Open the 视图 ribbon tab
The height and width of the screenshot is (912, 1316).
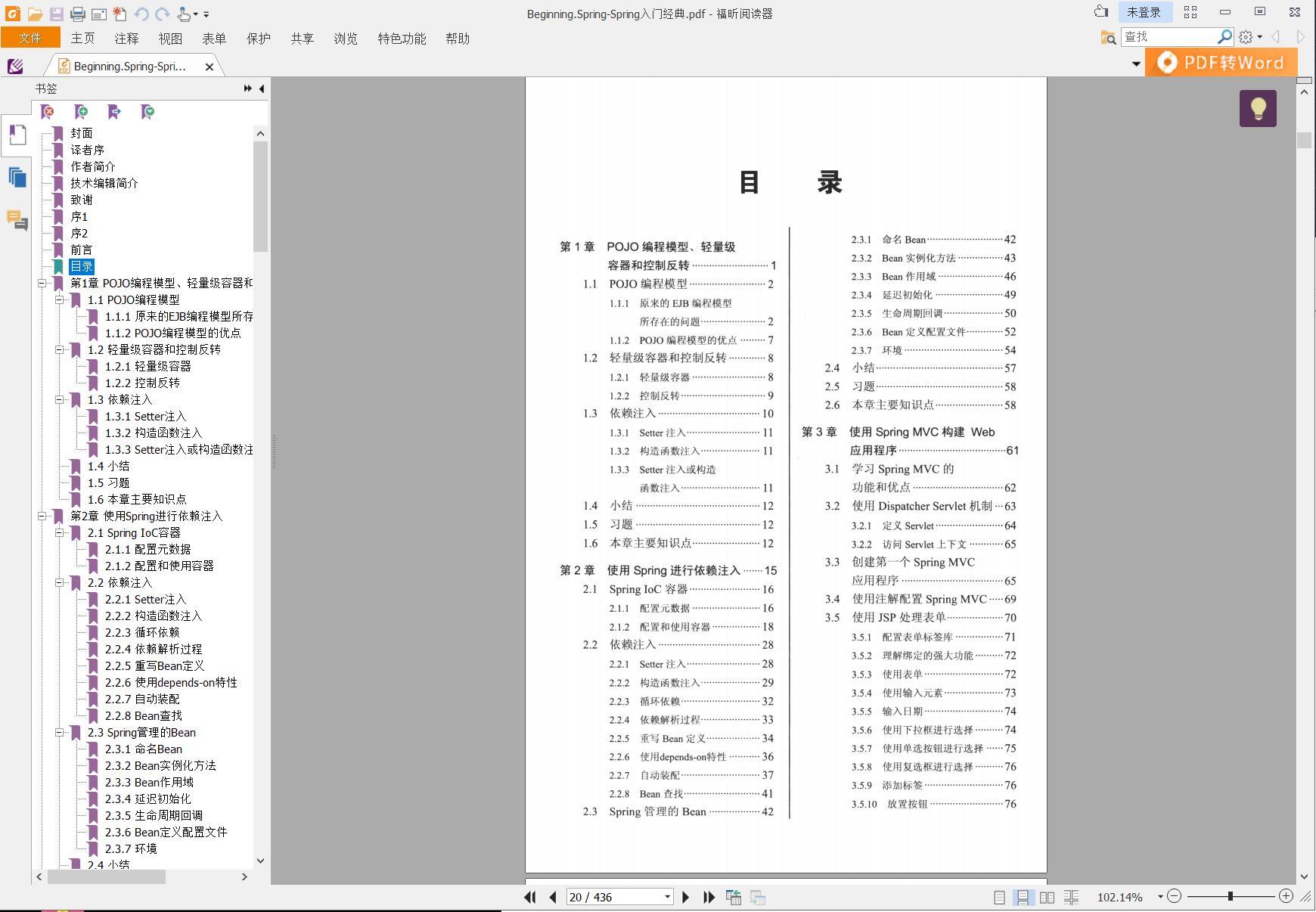tap(171, 39)
